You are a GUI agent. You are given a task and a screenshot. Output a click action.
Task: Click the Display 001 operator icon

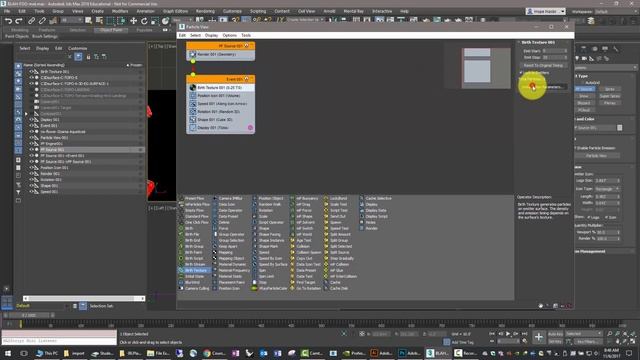[193, 128]
